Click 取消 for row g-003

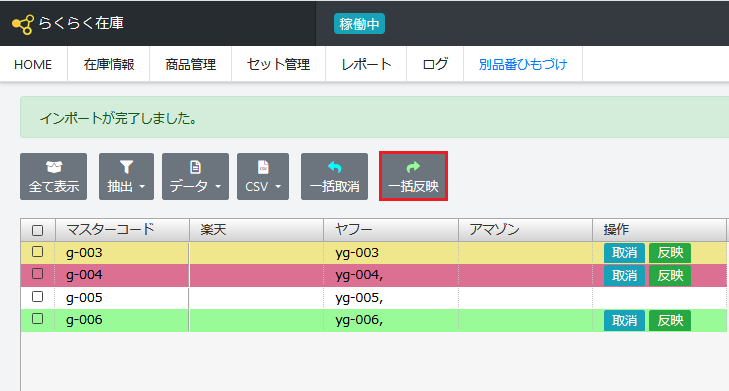click(x=624, y=253)
